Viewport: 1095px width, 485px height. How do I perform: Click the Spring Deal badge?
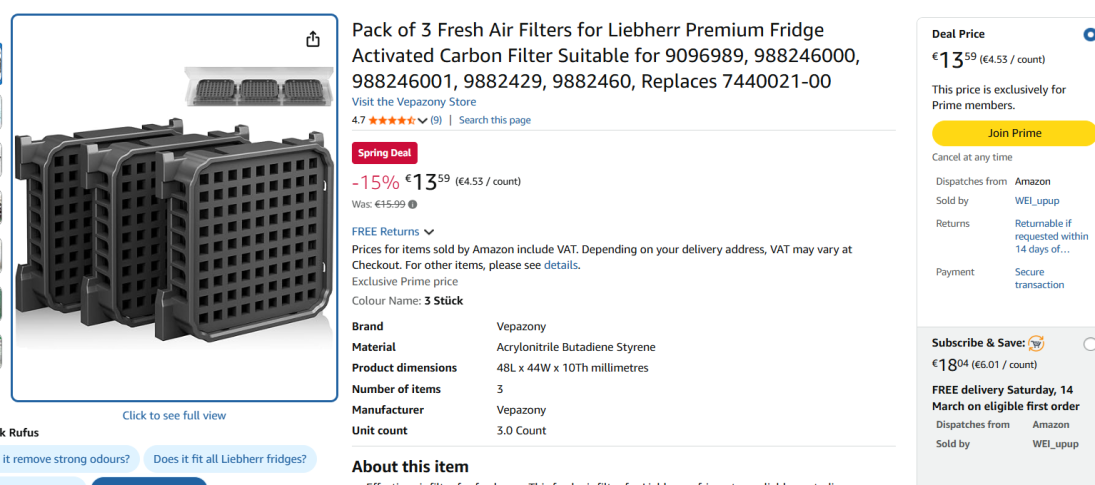point(385,153)
